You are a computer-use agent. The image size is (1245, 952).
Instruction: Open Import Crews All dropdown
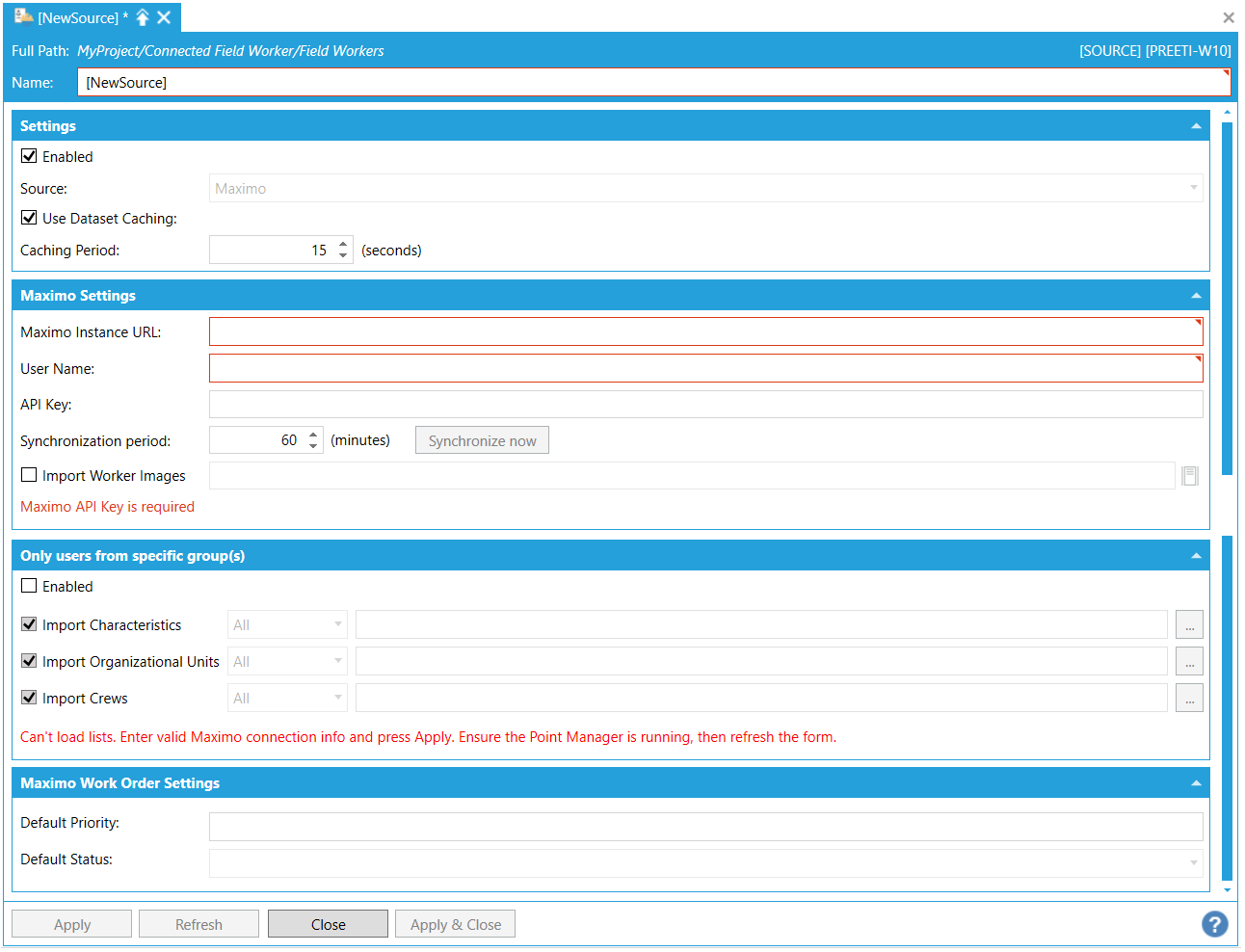287,698
